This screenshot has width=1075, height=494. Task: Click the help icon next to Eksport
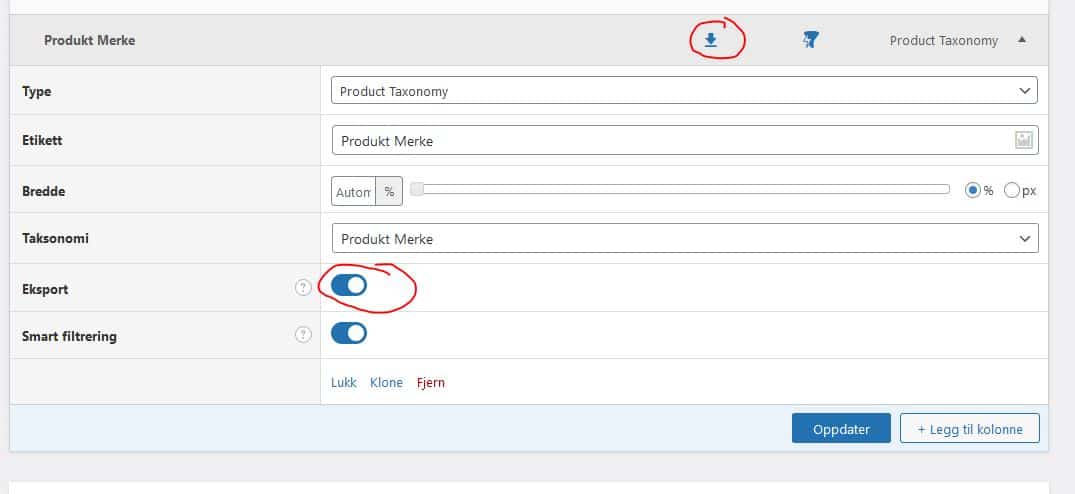(x=303, y=288)
